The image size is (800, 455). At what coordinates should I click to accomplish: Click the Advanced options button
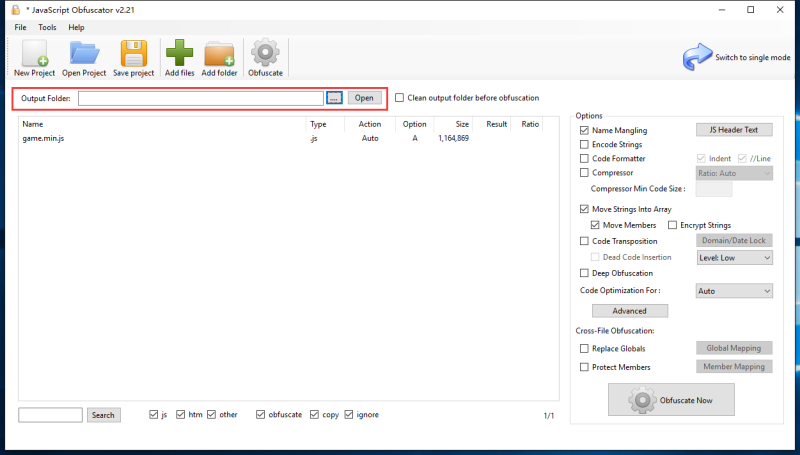(x=629, y=311)
